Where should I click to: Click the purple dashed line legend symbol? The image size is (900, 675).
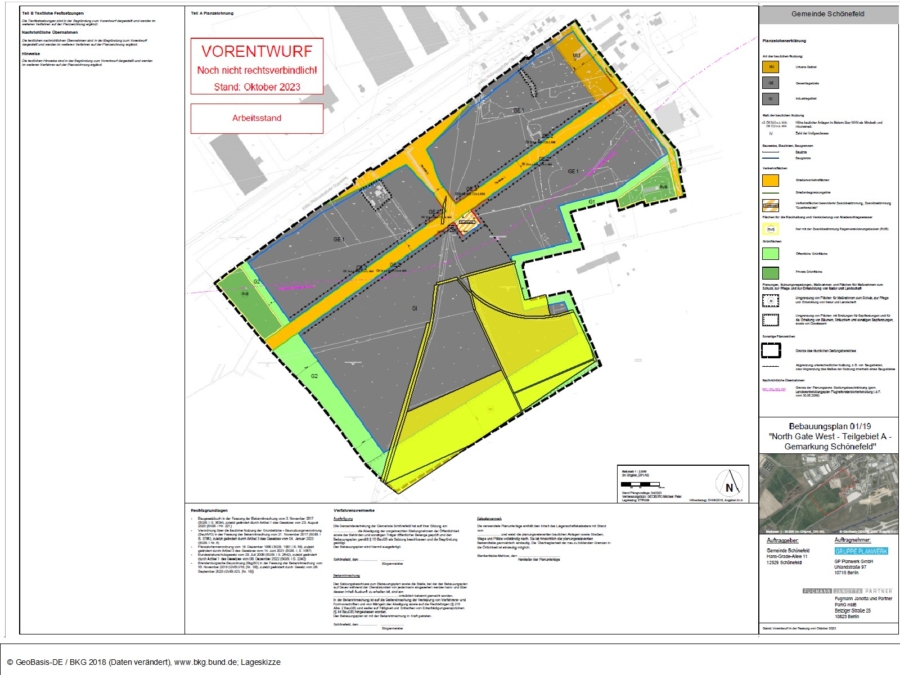click(x=774, y=389)
